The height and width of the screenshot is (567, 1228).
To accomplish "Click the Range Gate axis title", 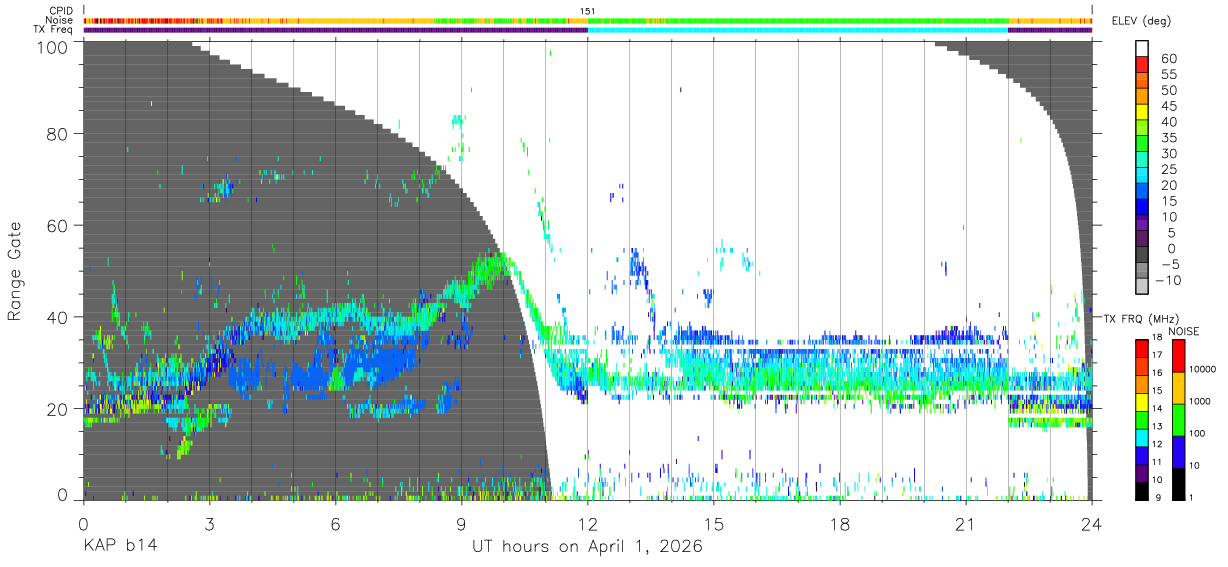I will click(15, 271).
